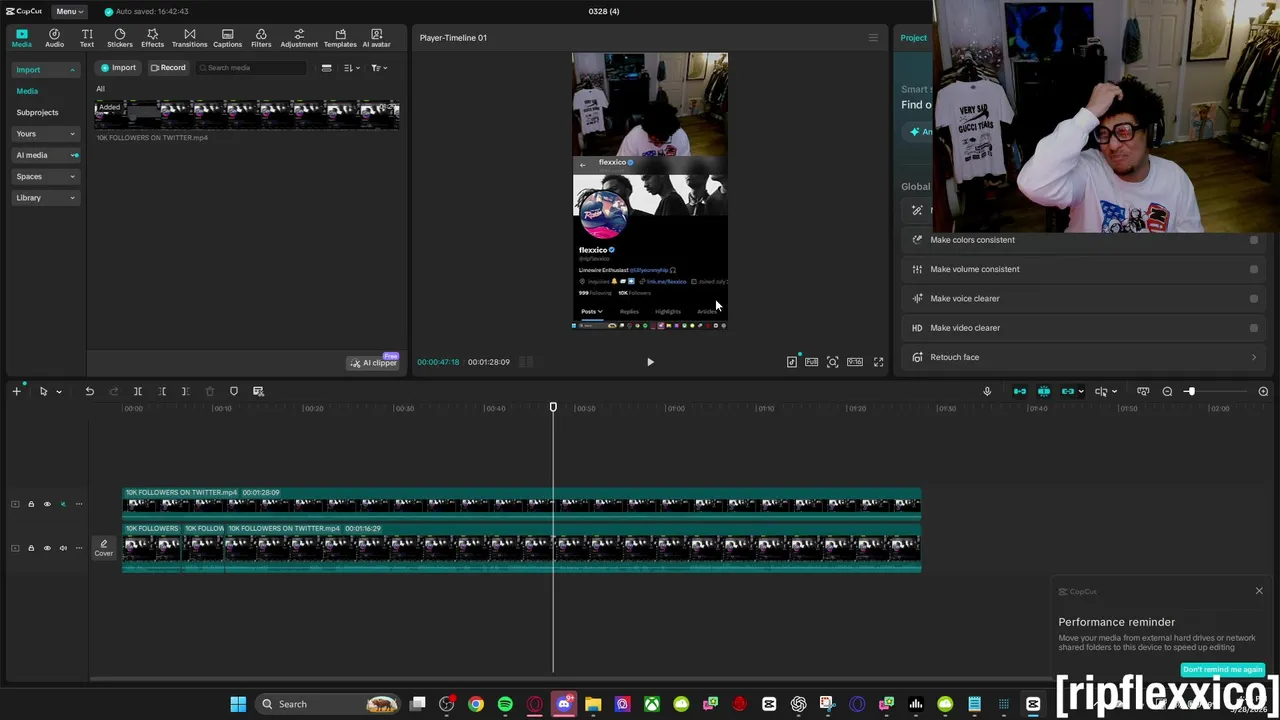Open the AI avatar panel
The width and height of the screenshot is (1280, 720).
click(376, 38)
